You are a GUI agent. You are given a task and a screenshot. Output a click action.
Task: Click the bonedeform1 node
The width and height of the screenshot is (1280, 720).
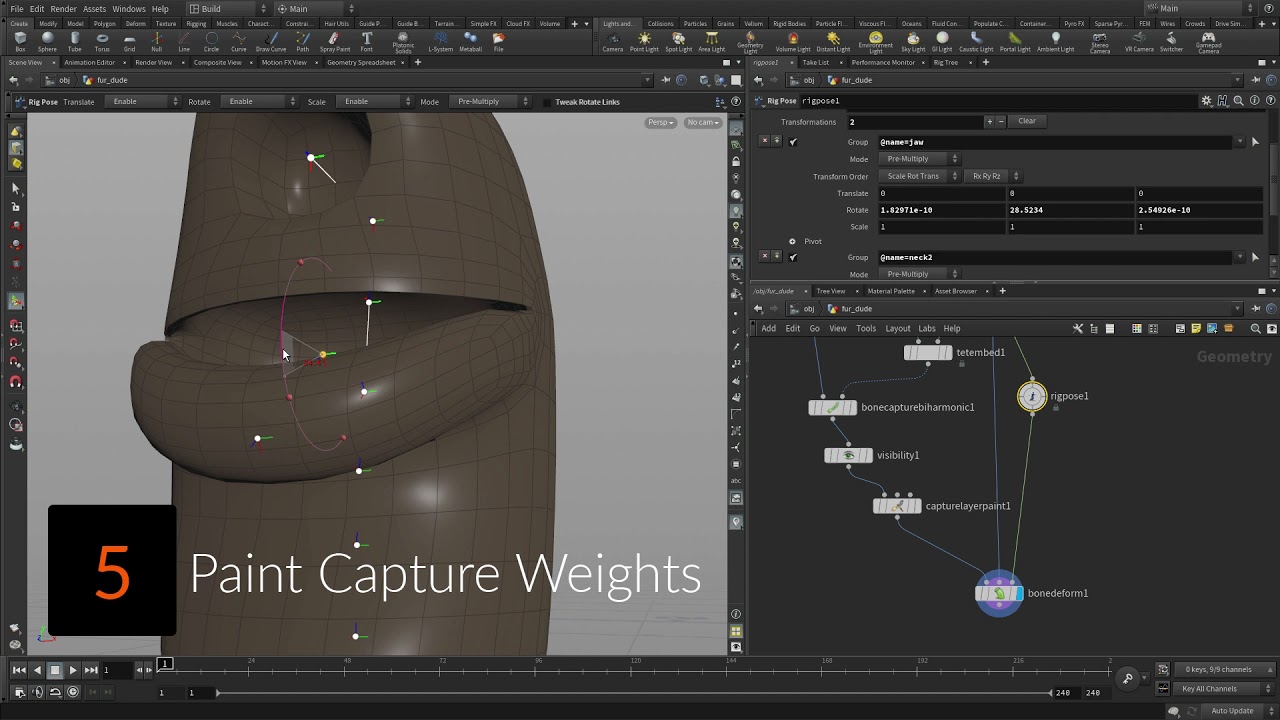(x=999, y=593)
